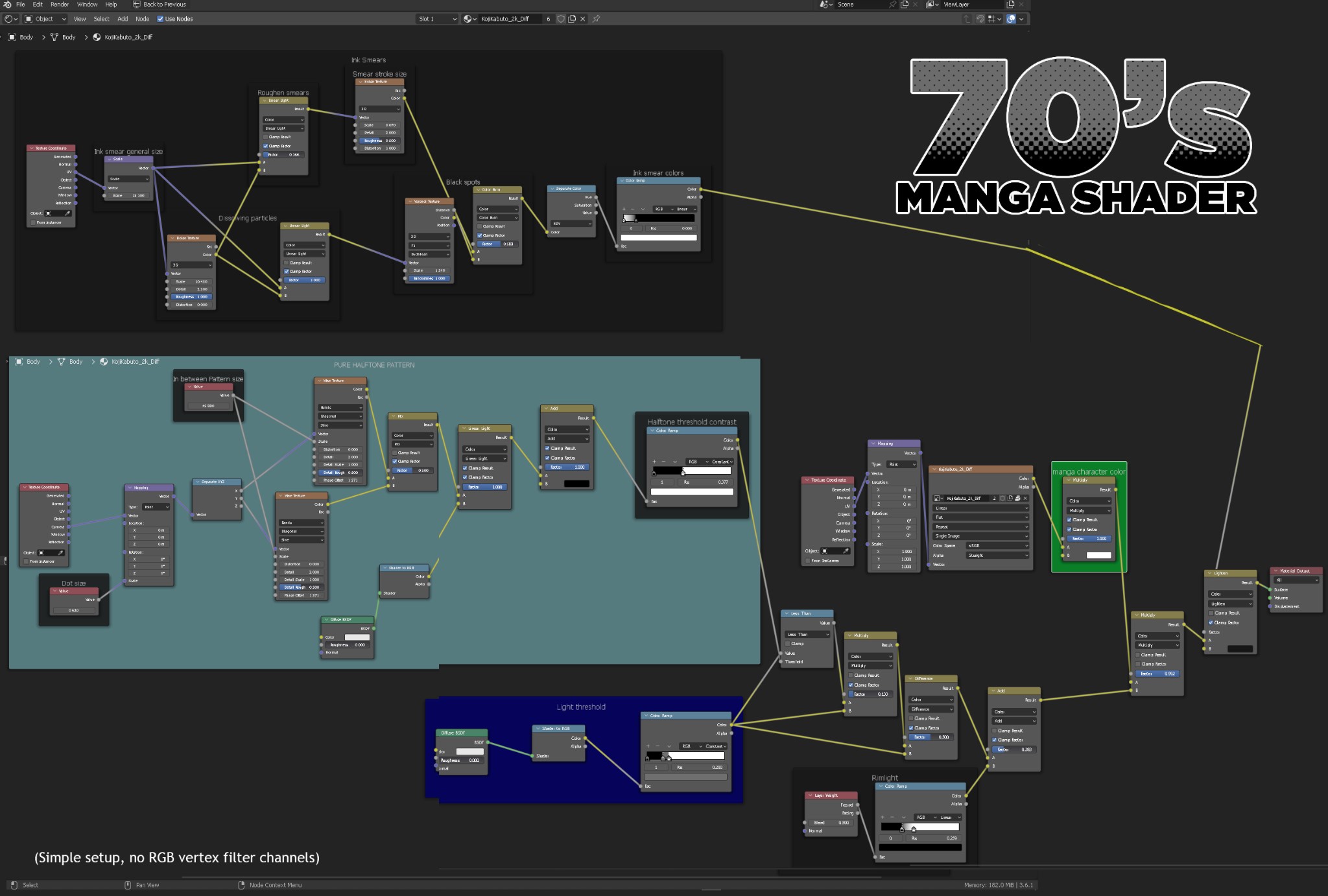Open the File menu
This screenshot has width=1328, height=896.
coord(21,5)
